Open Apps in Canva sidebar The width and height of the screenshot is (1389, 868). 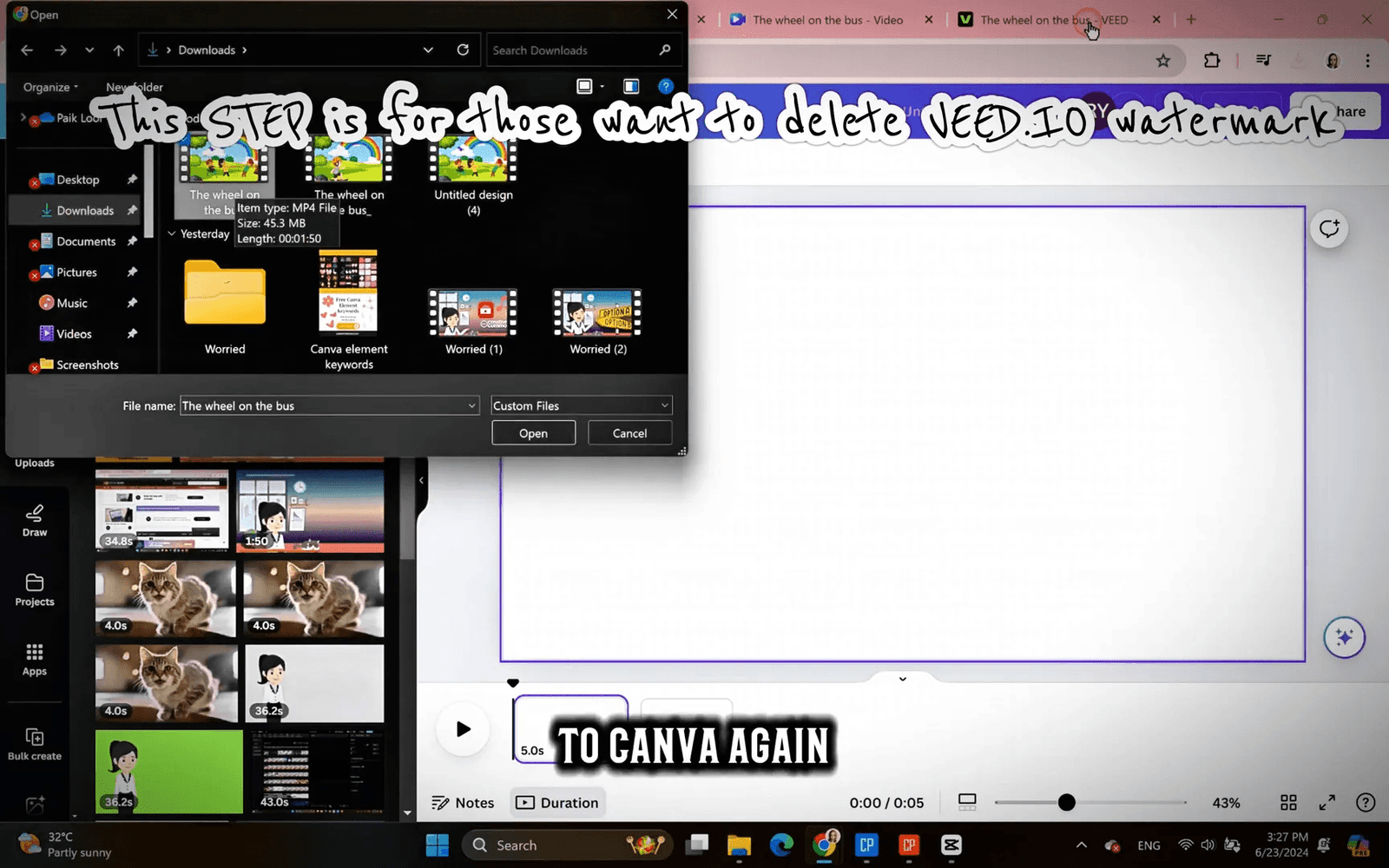(x=35, y=660)
